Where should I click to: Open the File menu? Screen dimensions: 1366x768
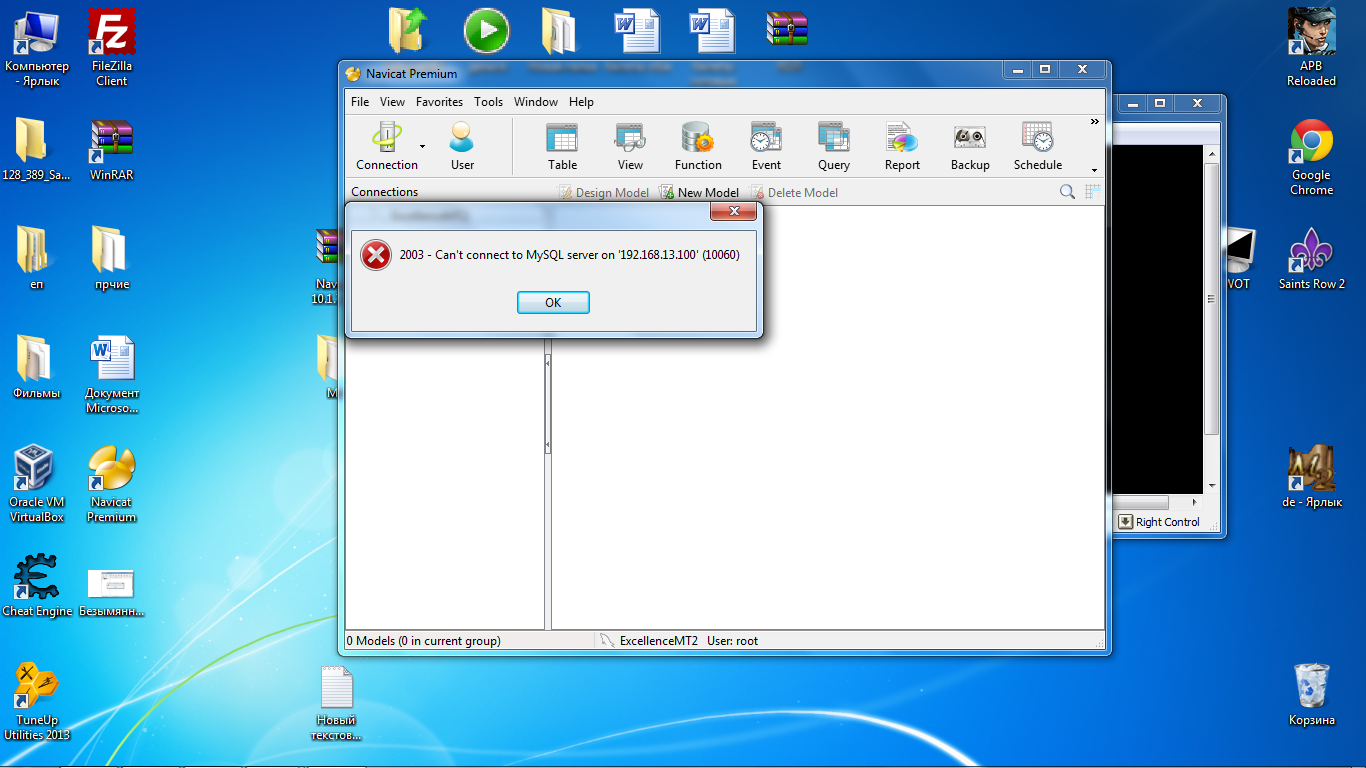coord(360,102)
